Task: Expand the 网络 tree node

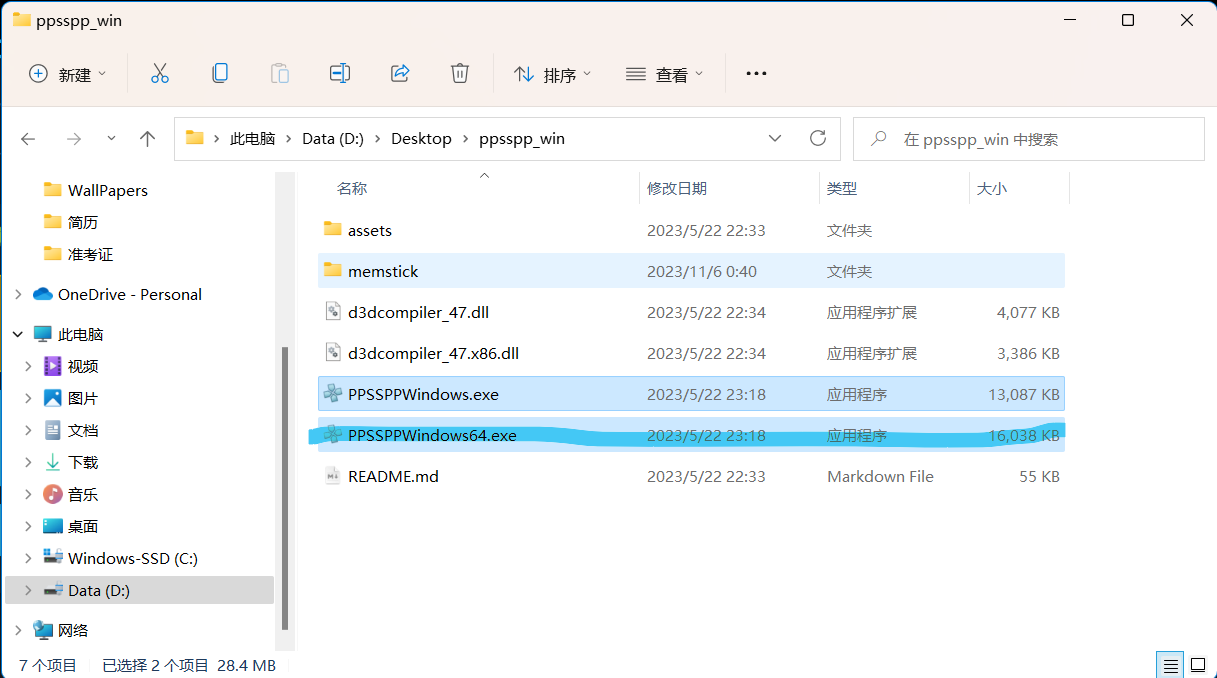Action: pyautogui.click(x=17, y=630)
